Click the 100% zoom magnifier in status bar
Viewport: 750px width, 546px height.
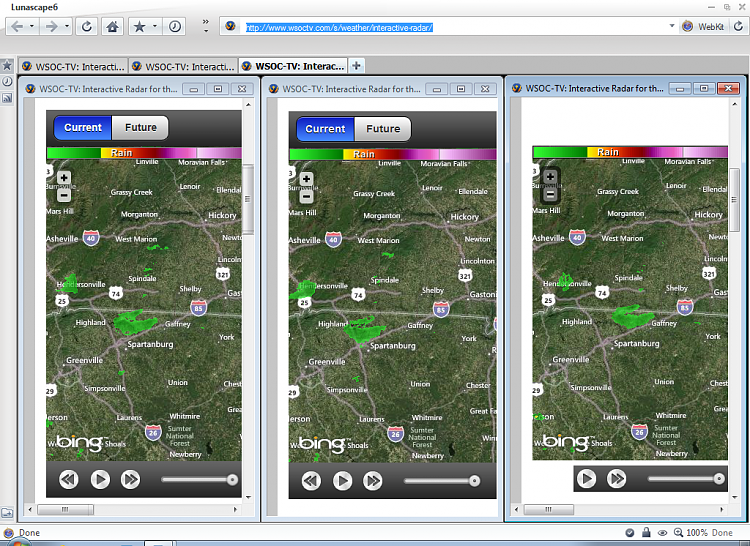[x=678, y=533]
